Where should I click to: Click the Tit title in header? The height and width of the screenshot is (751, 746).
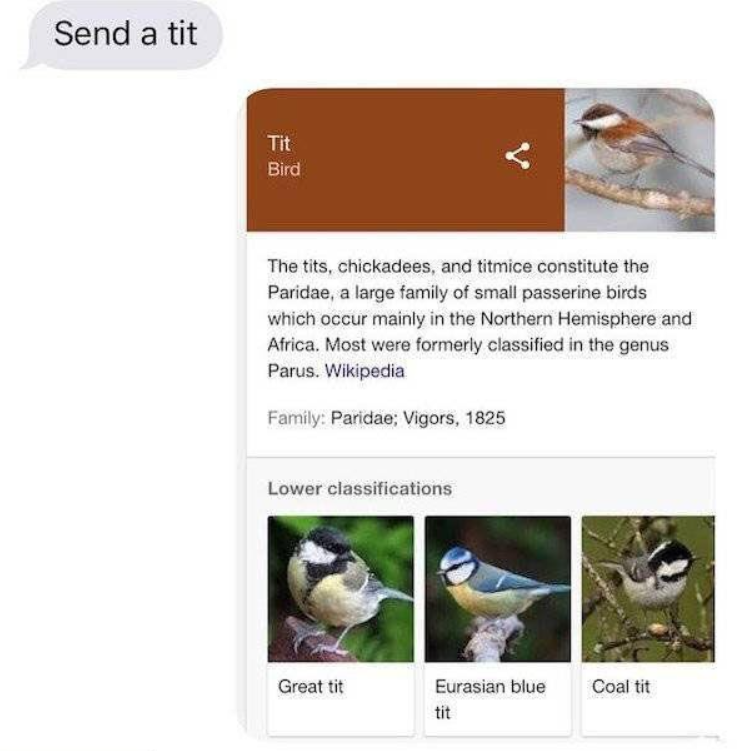279,143
